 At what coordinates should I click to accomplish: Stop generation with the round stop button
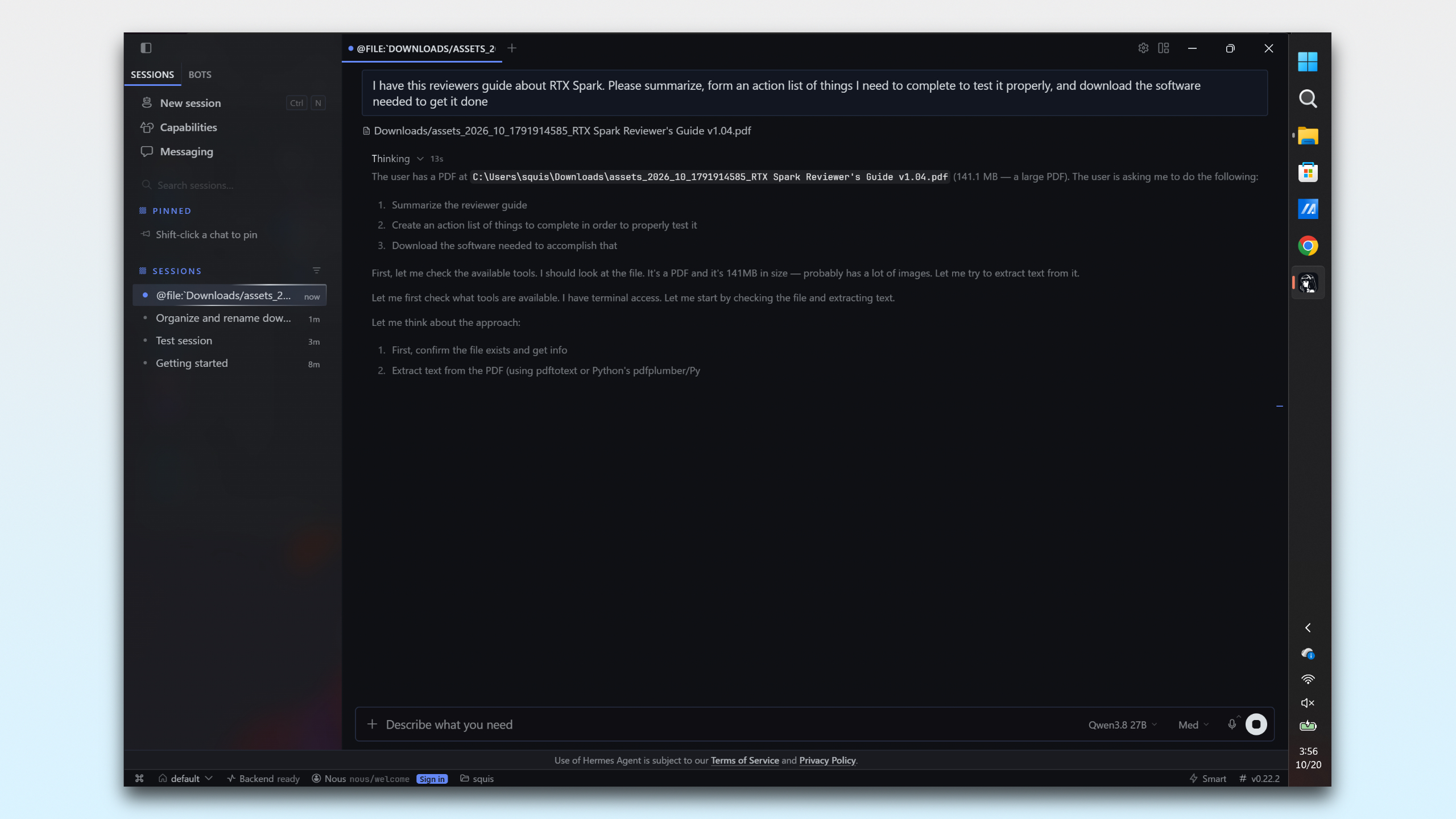(1256, 724)
